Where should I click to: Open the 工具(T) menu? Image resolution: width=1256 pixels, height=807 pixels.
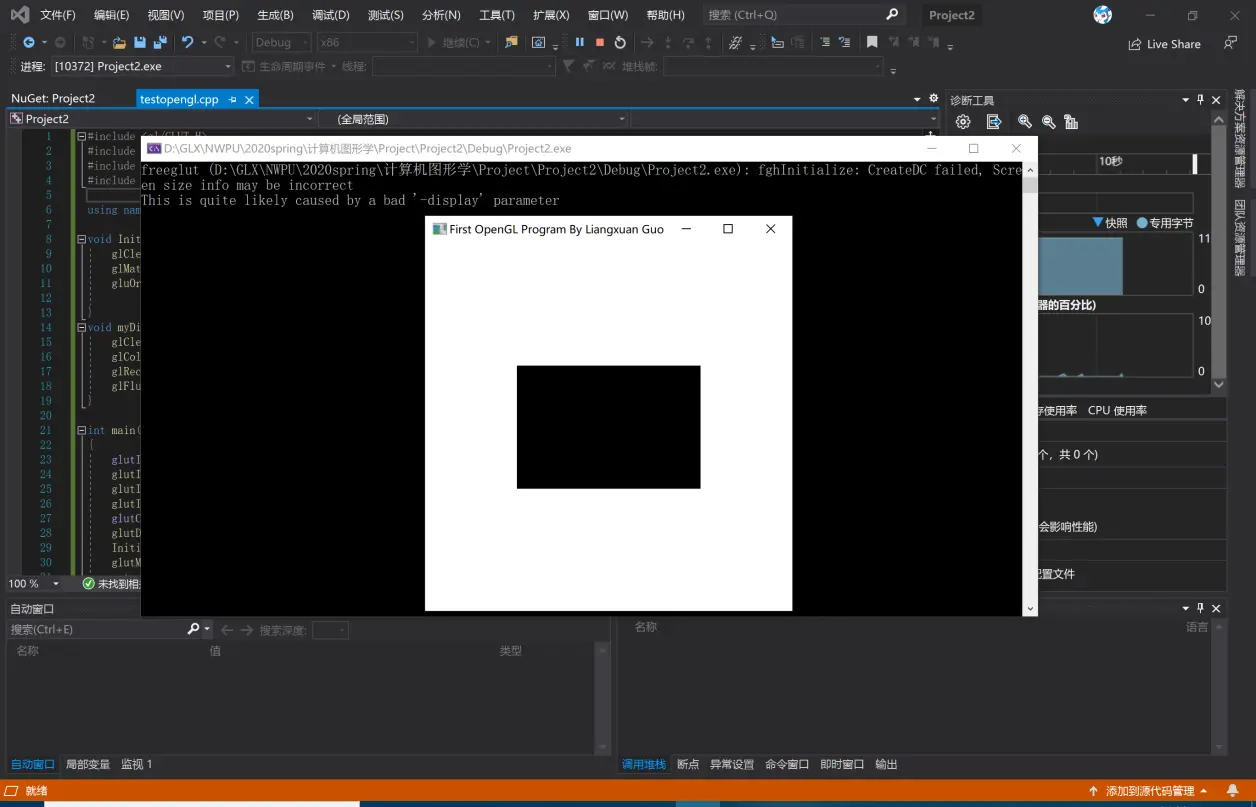click(x=497, y=15)
